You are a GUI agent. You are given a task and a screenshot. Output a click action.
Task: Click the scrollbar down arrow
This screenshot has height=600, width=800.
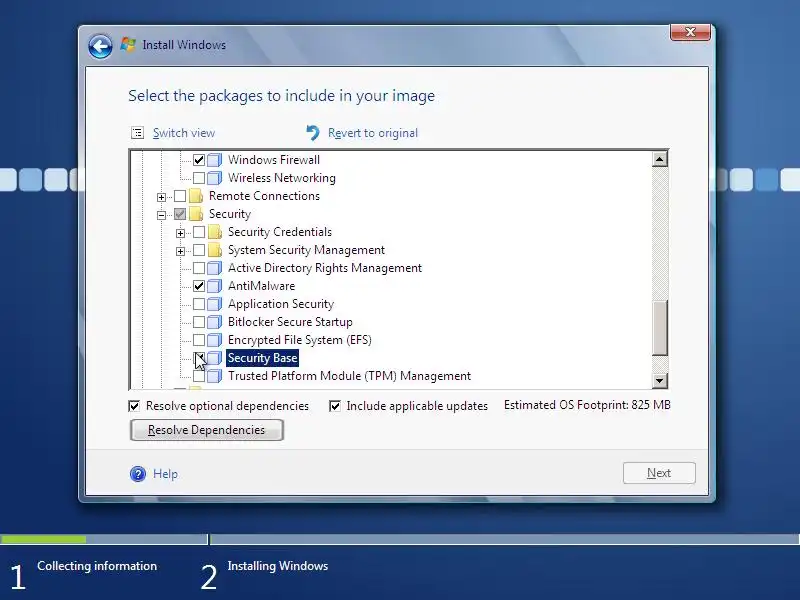coord(660,380)
